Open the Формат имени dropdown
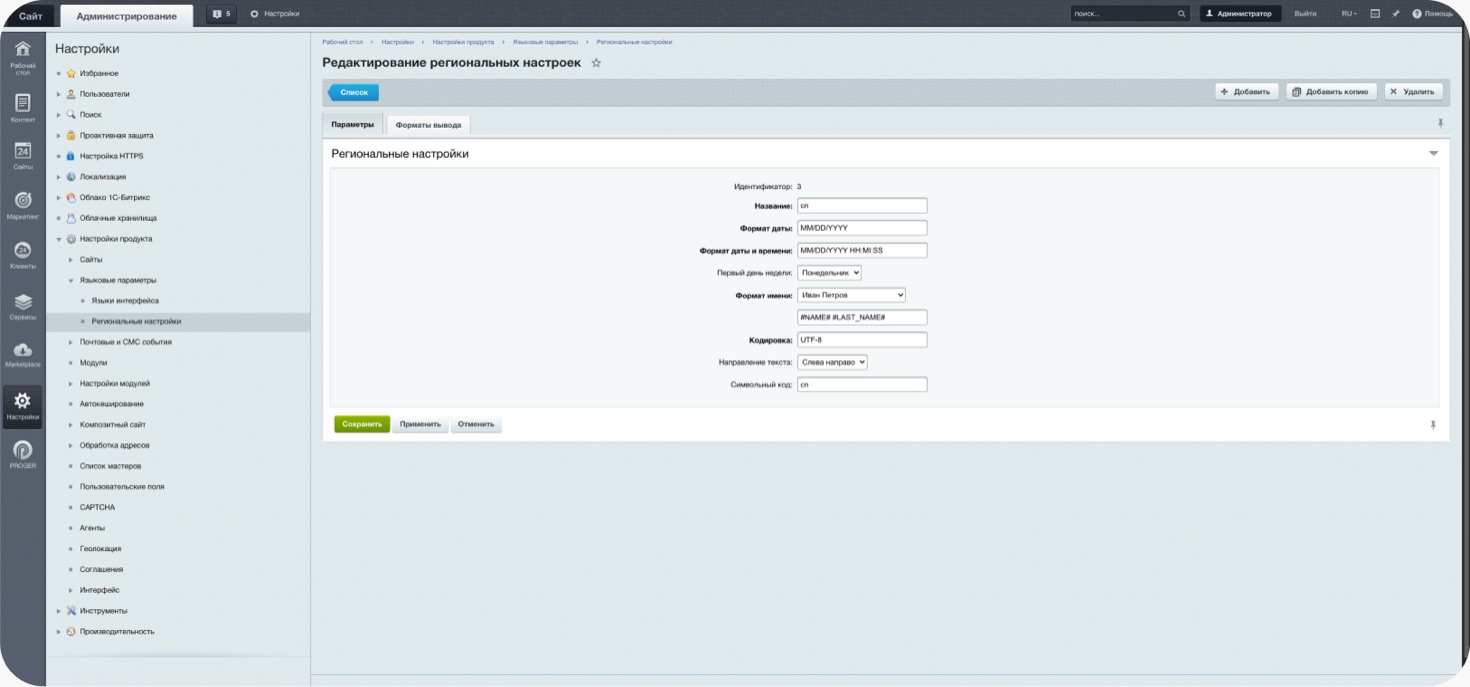 coord(851,295)
